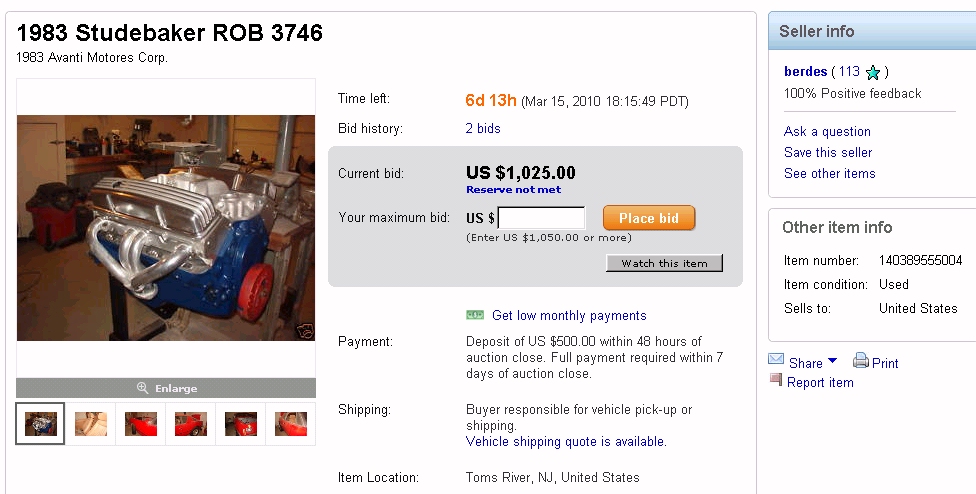976x494 pixels.
Task: Click the maximum bid input field
Action: (x=541, y=218)
